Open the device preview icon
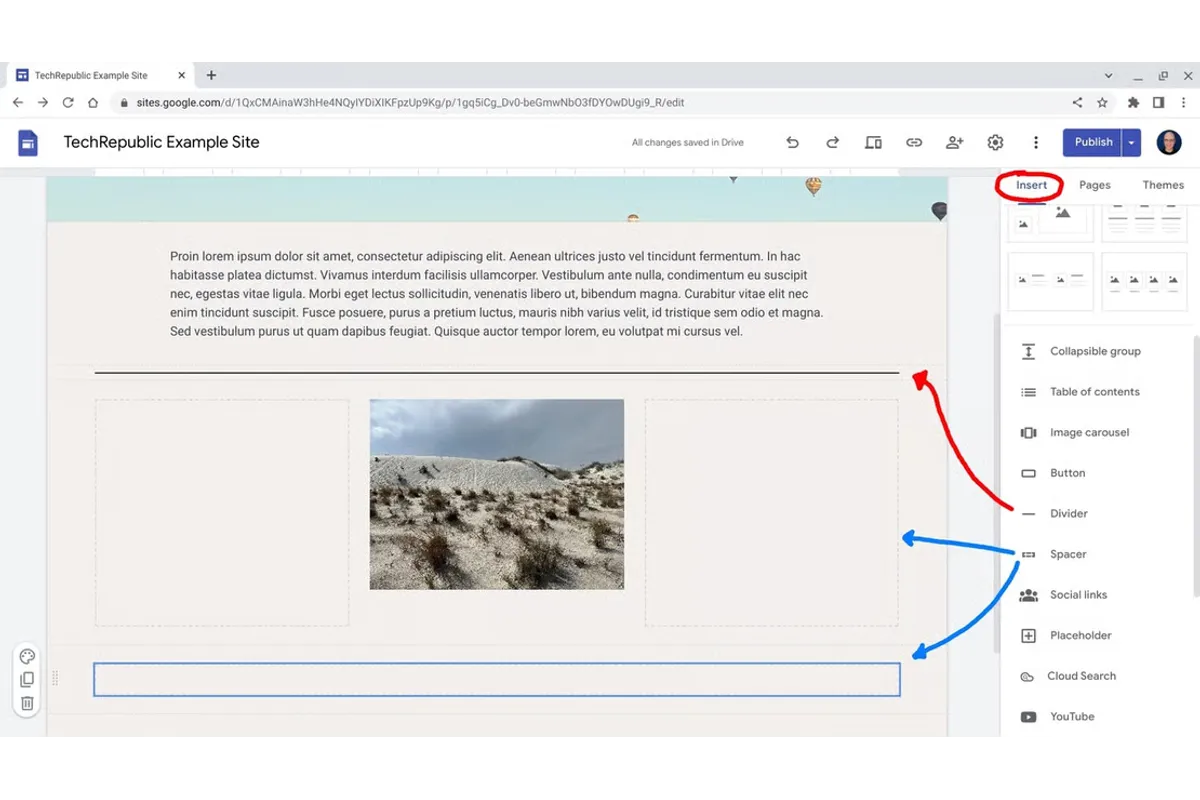Image resolution: width=1200 pixels, height=800 pixels. pos(873,142)
